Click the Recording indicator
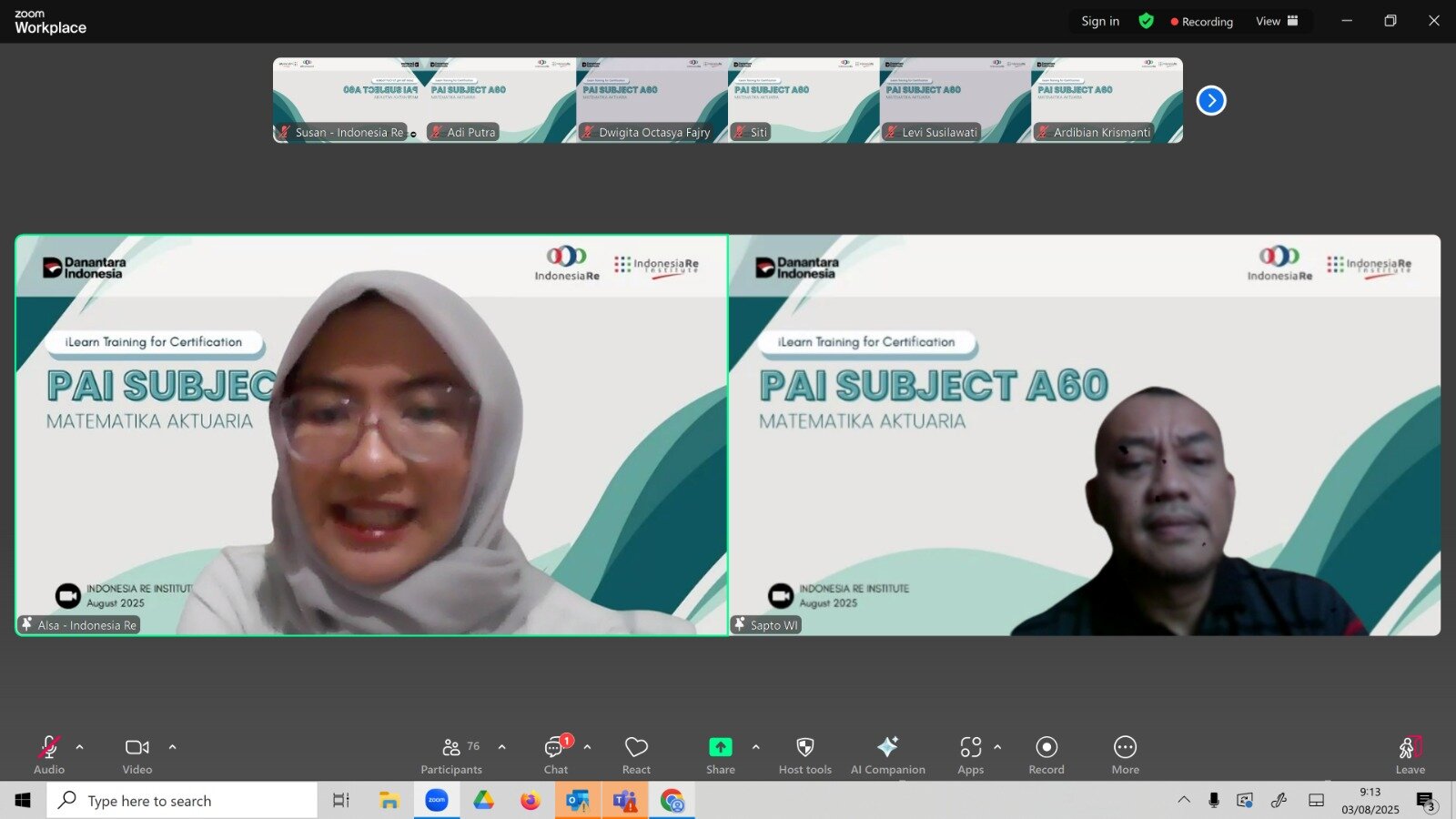Image resolution: width=1456 pixels, height=819 pixels. point(1202,21)
